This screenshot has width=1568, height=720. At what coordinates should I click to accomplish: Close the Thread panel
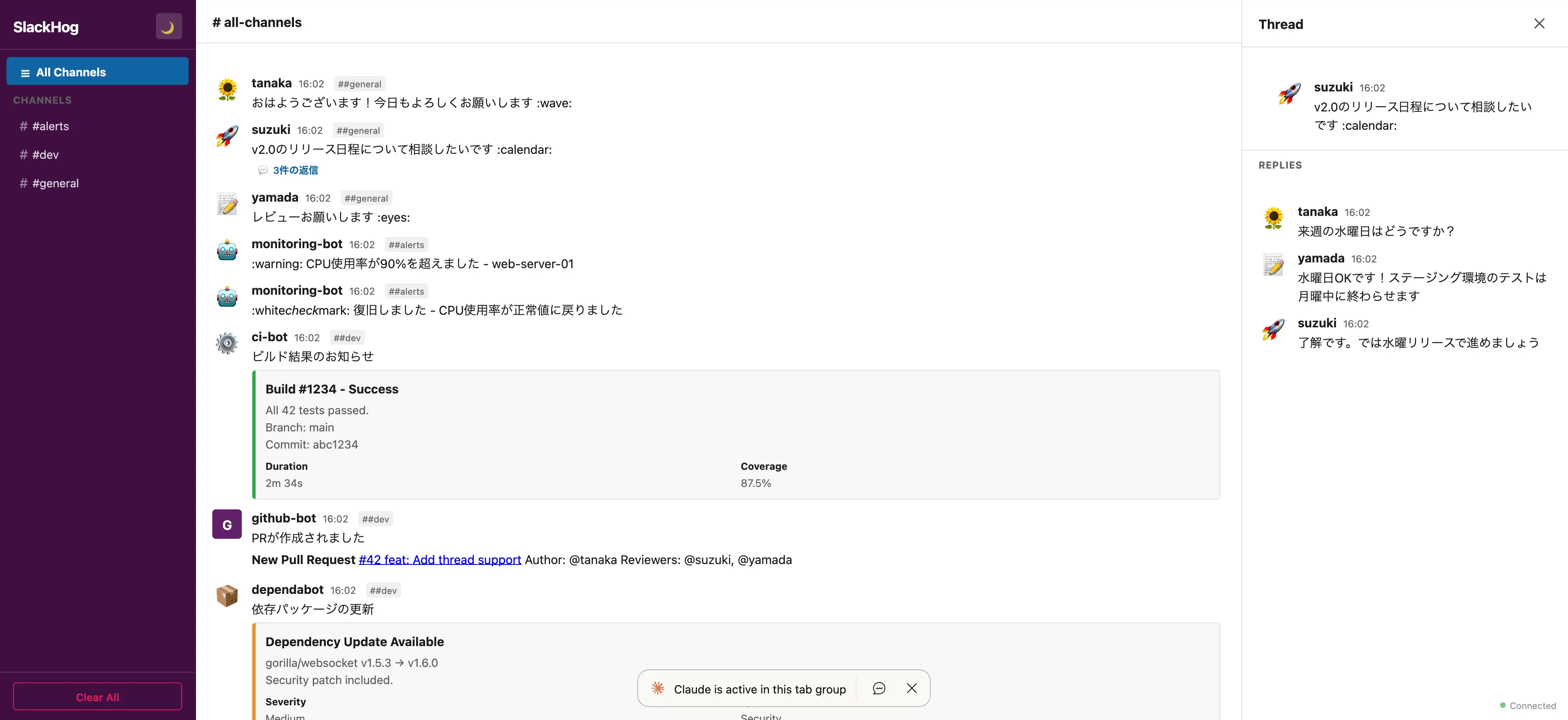pyautogui.click(x=1539, y=24)
